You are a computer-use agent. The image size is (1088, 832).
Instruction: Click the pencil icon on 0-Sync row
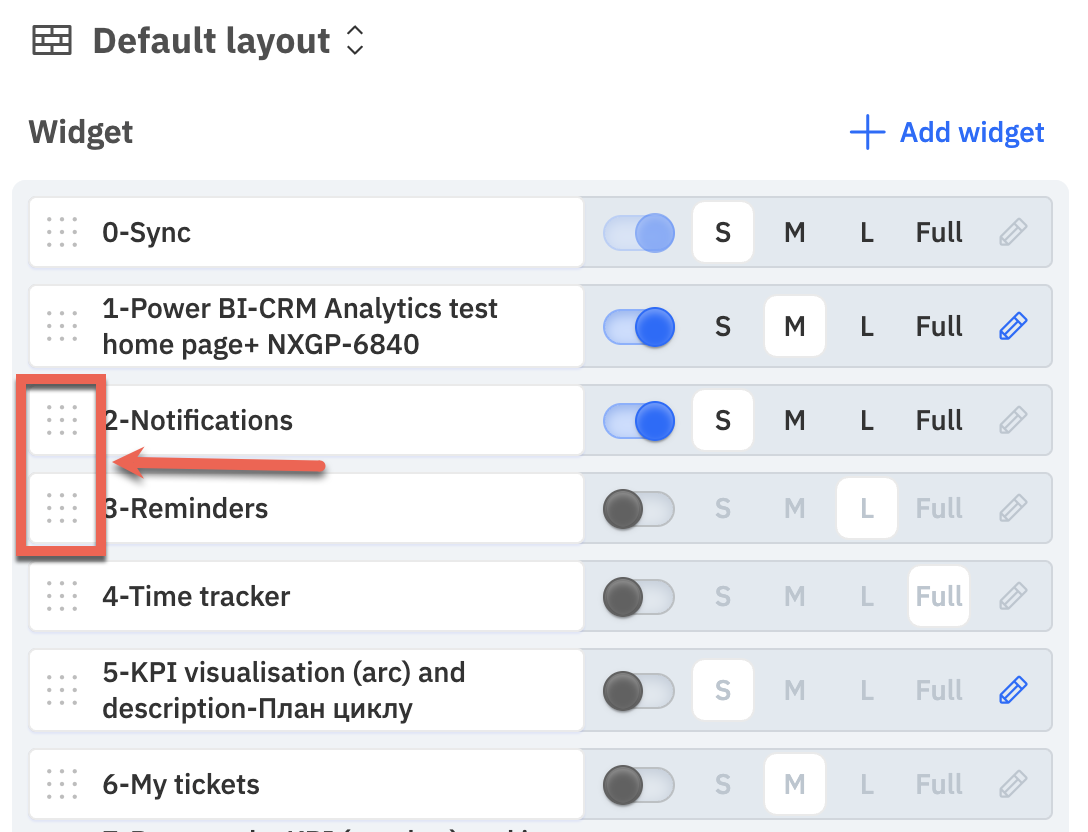point(1013,232)
